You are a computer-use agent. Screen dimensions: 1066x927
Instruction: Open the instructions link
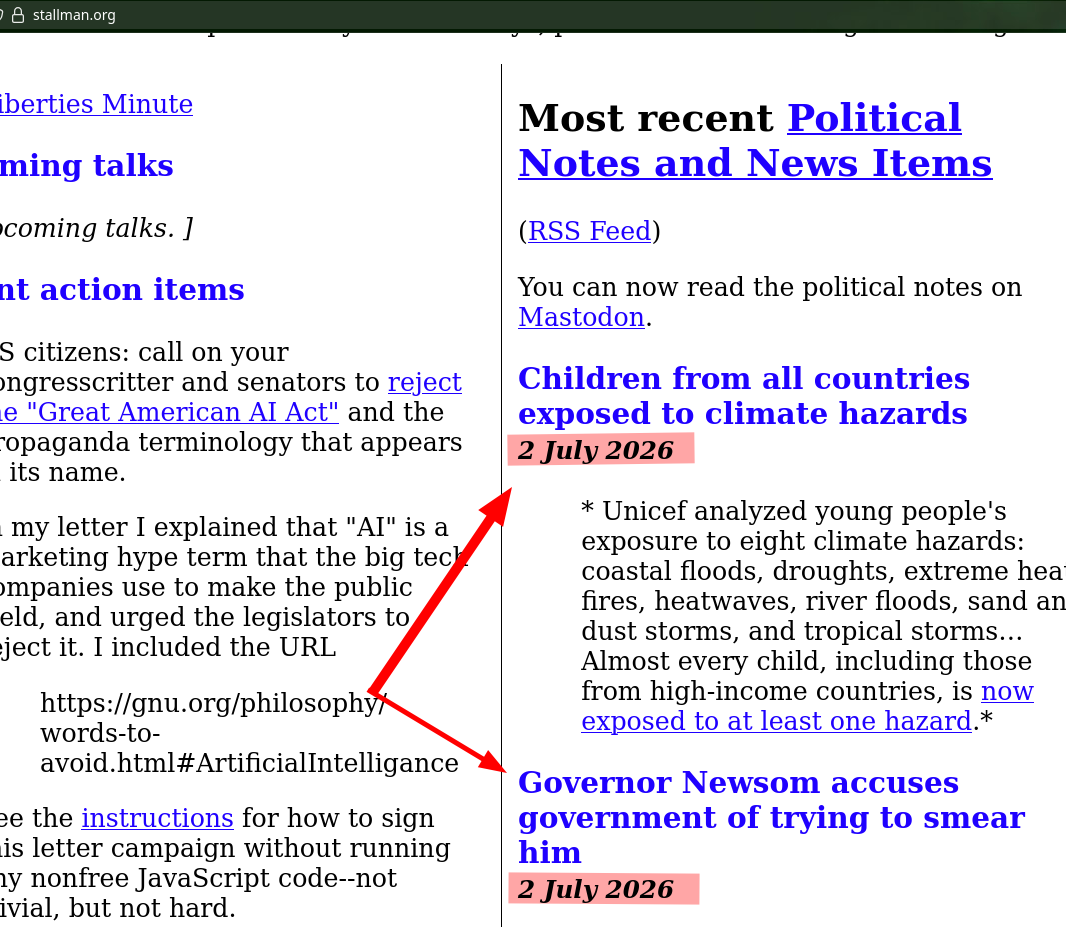157,818
